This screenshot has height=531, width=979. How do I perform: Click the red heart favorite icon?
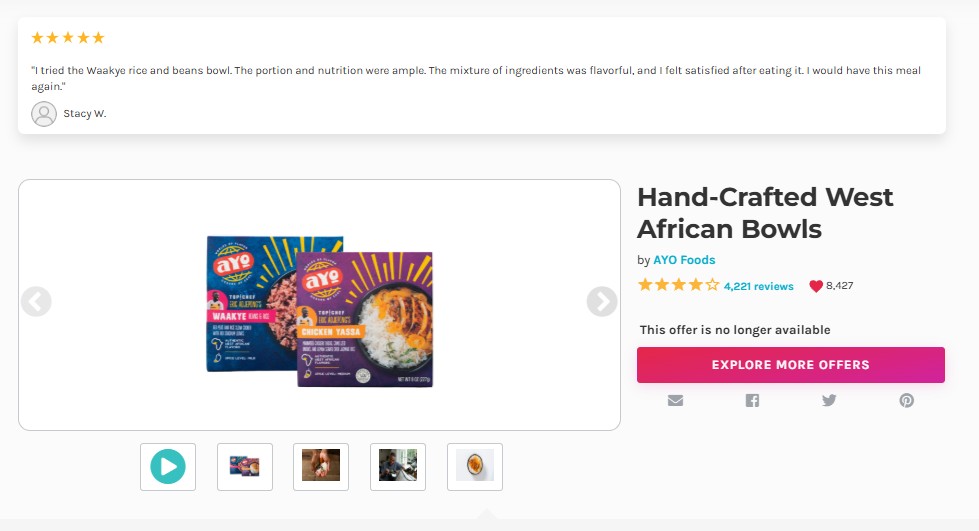[x=815, y=286]
